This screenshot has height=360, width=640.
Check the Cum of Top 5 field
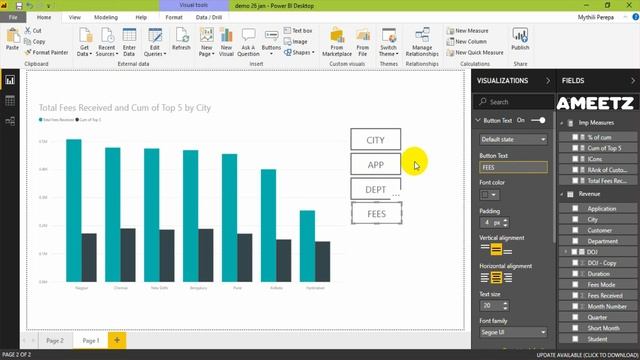point(575,148)
